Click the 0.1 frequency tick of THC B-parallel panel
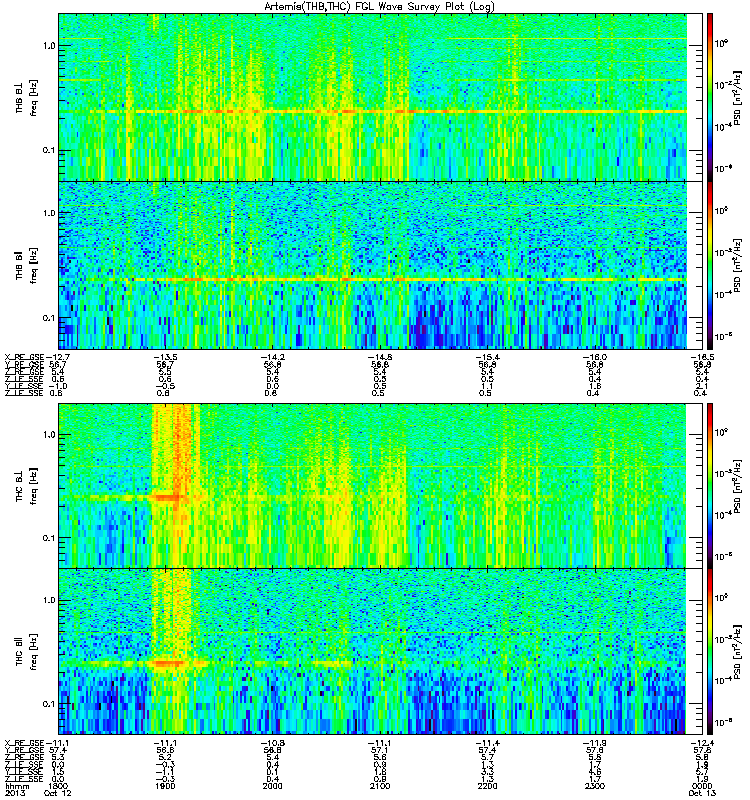 coord(49,704)
